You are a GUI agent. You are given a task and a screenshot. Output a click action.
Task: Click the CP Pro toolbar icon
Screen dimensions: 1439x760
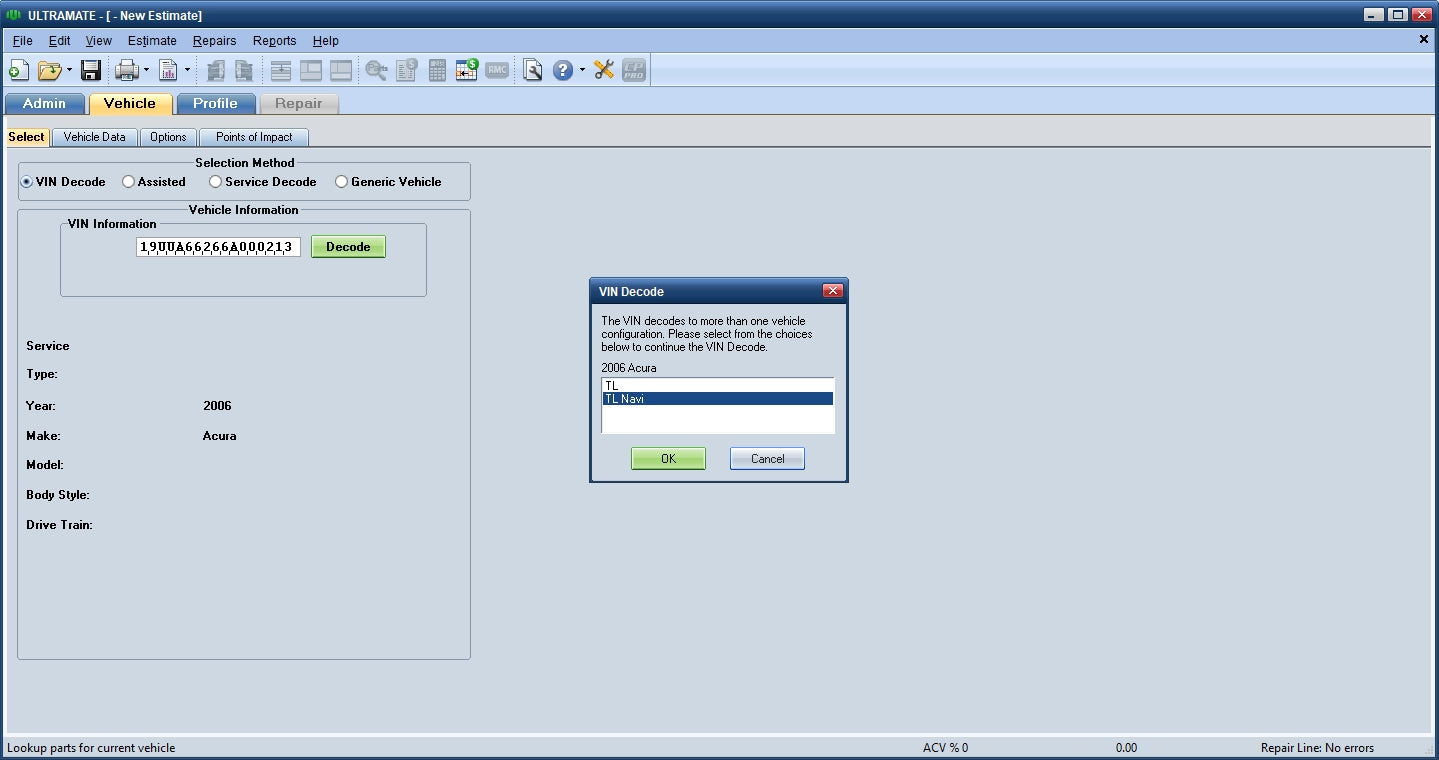pyautogui.click(x=634, y=70)
